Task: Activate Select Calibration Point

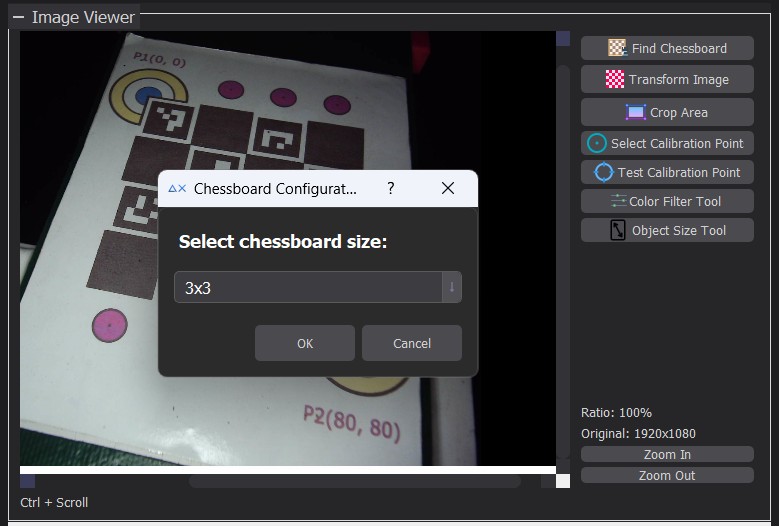Action: (x=667, y=144)
